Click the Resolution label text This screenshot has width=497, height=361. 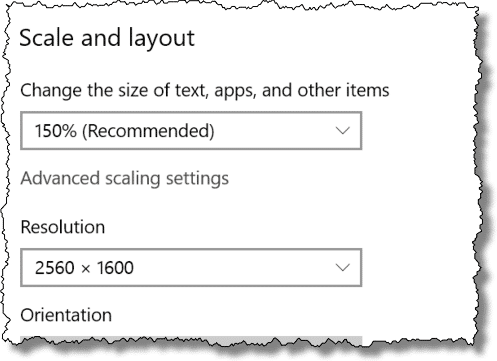tap(63, 227)
